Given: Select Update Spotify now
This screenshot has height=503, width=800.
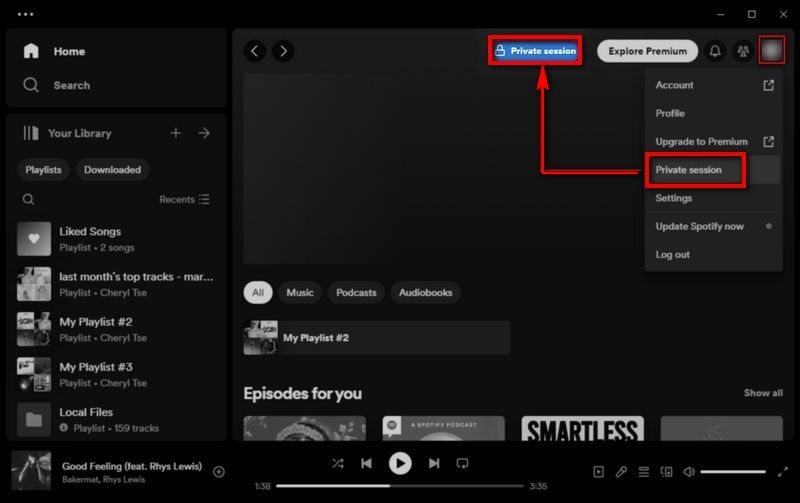Looking at the screenshot, I should 714,226.
